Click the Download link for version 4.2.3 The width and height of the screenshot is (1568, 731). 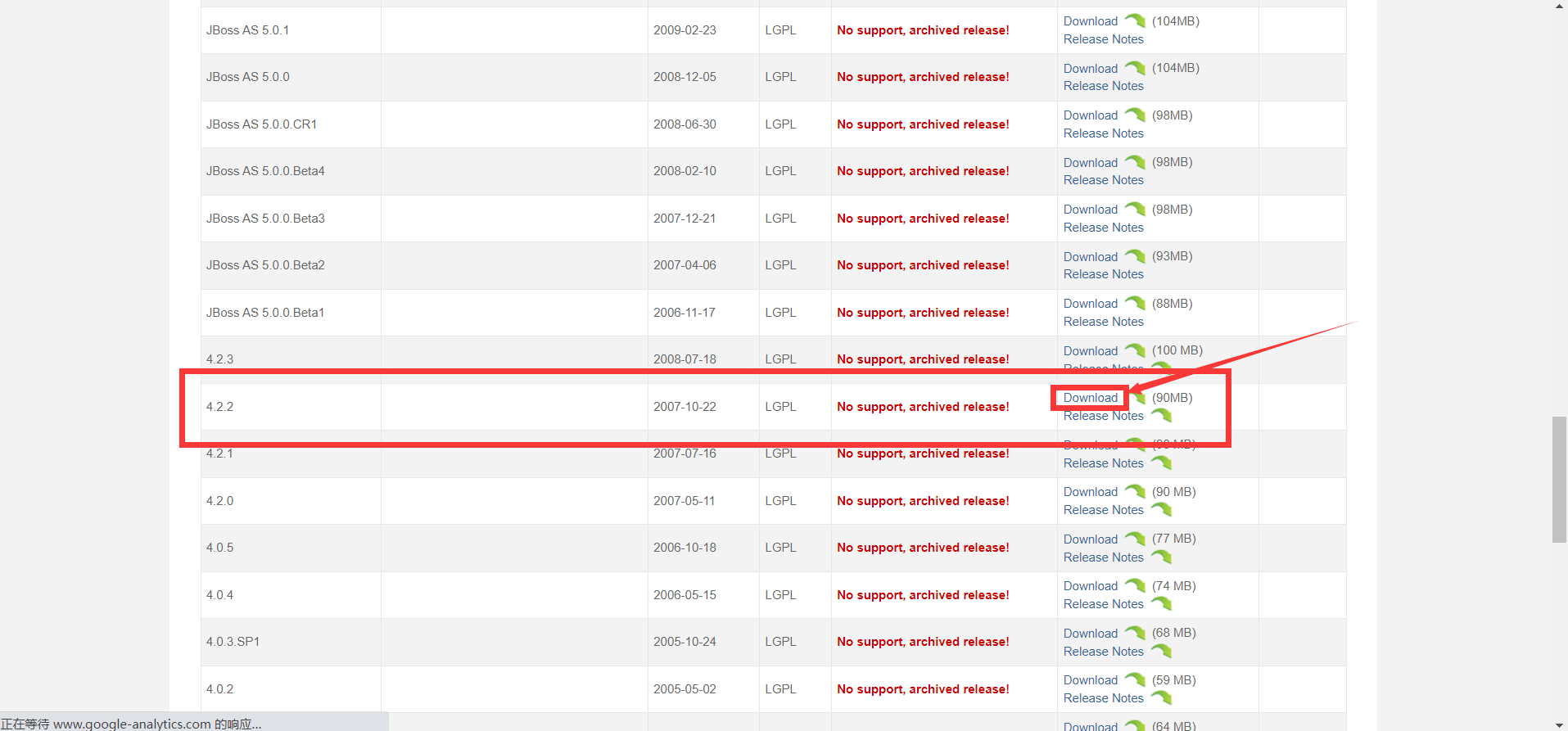coord(1091,351)
